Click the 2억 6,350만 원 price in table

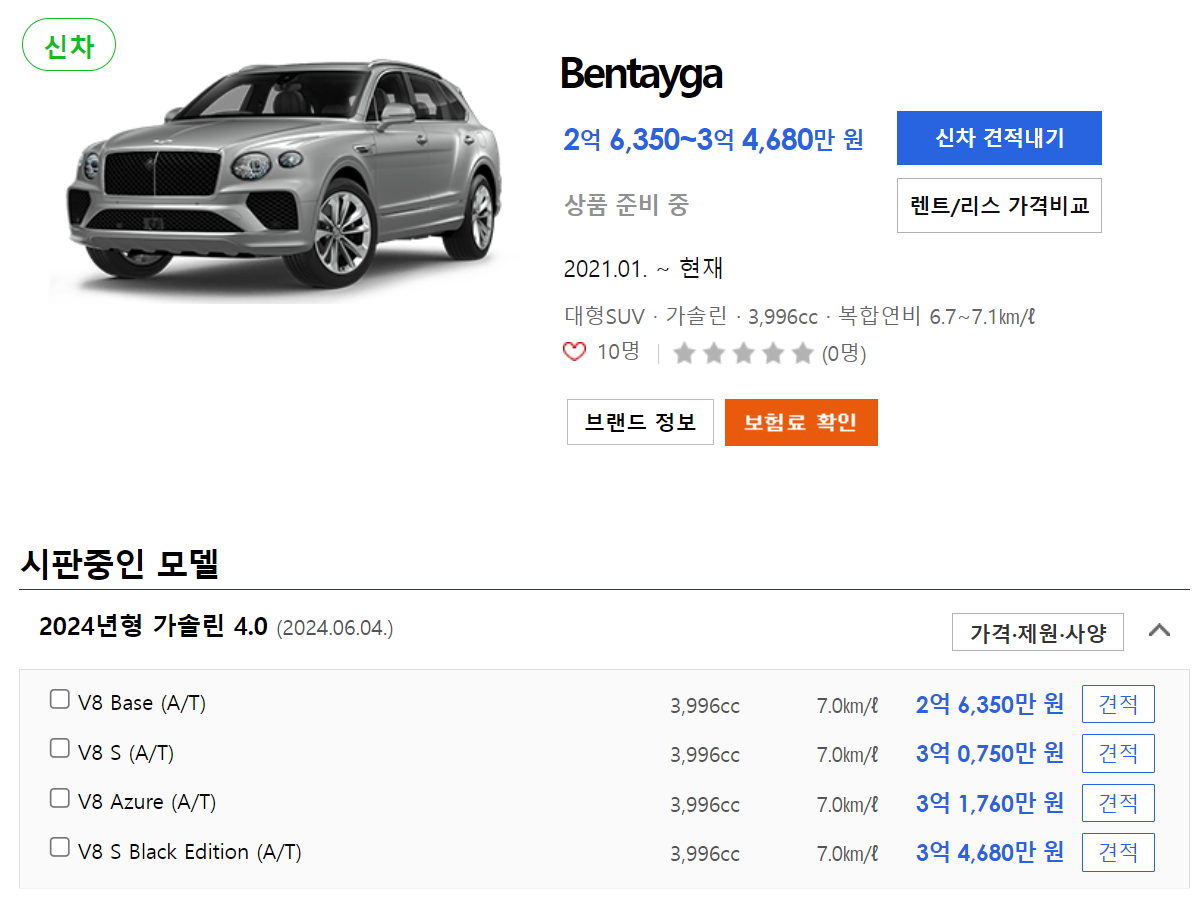click(990, 704)
